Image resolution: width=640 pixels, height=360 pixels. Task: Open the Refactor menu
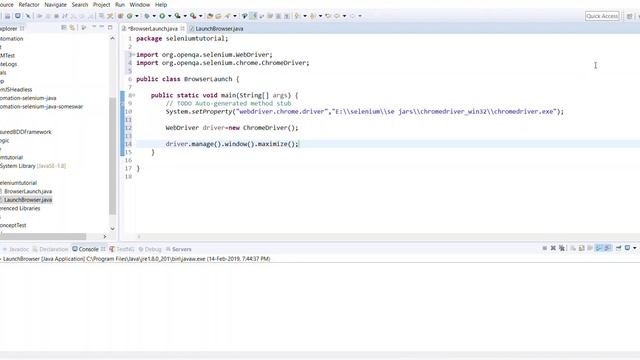point(29,4)
